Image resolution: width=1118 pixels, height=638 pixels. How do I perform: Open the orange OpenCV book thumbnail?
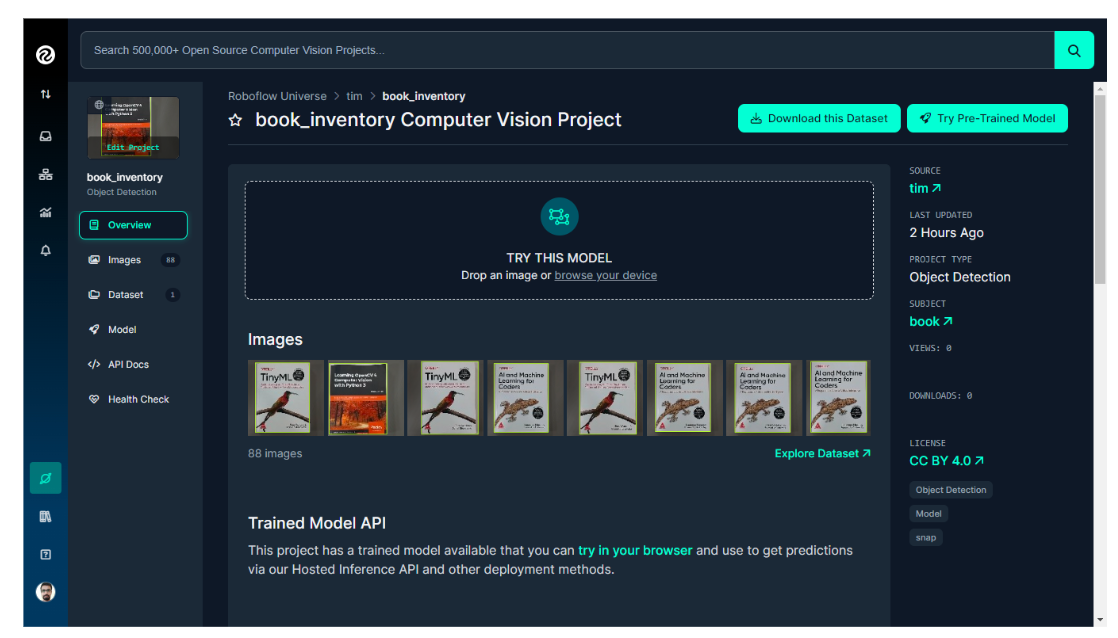click(366, 398)
